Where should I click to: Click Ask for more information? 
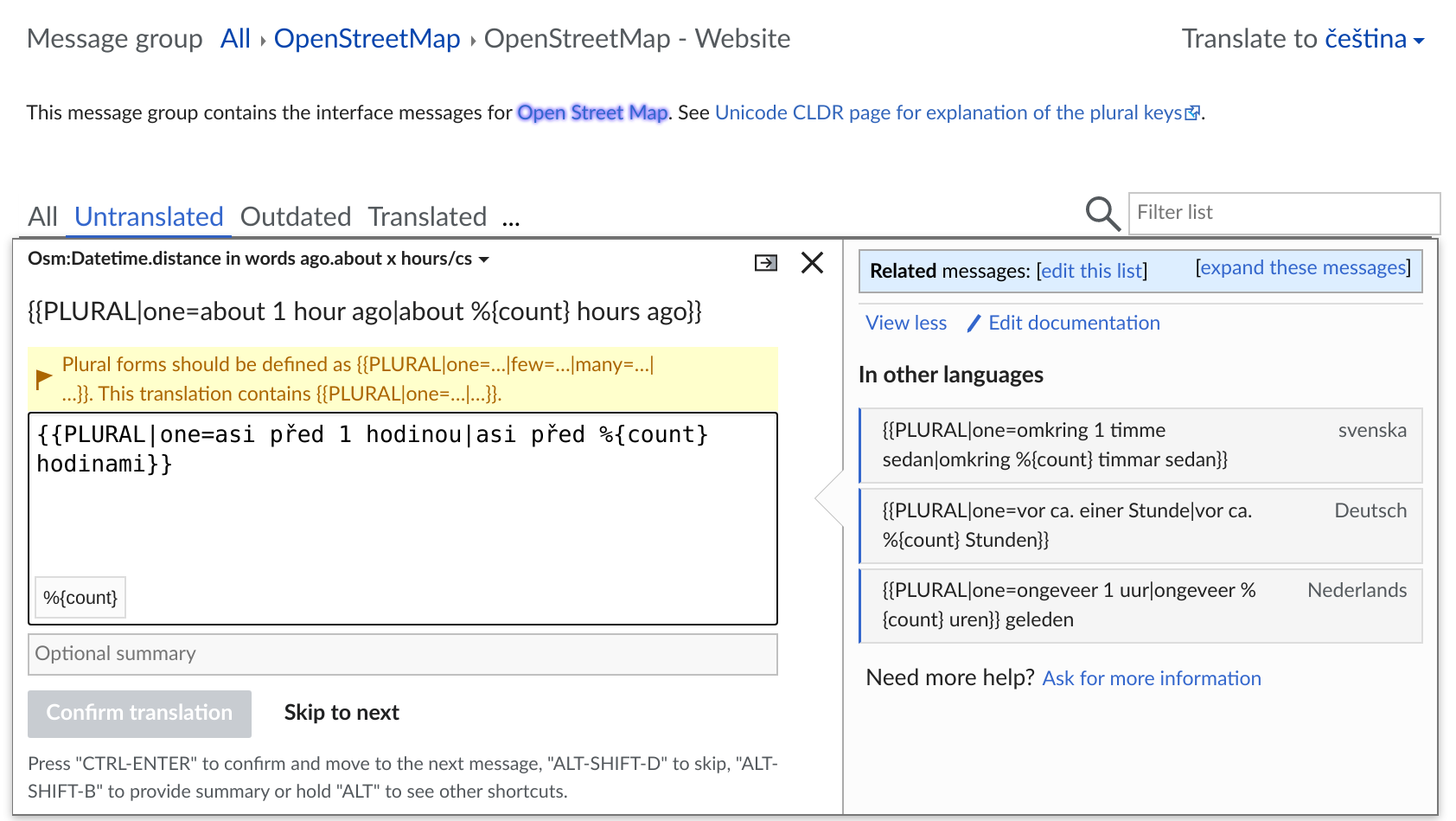point(1152,678)
